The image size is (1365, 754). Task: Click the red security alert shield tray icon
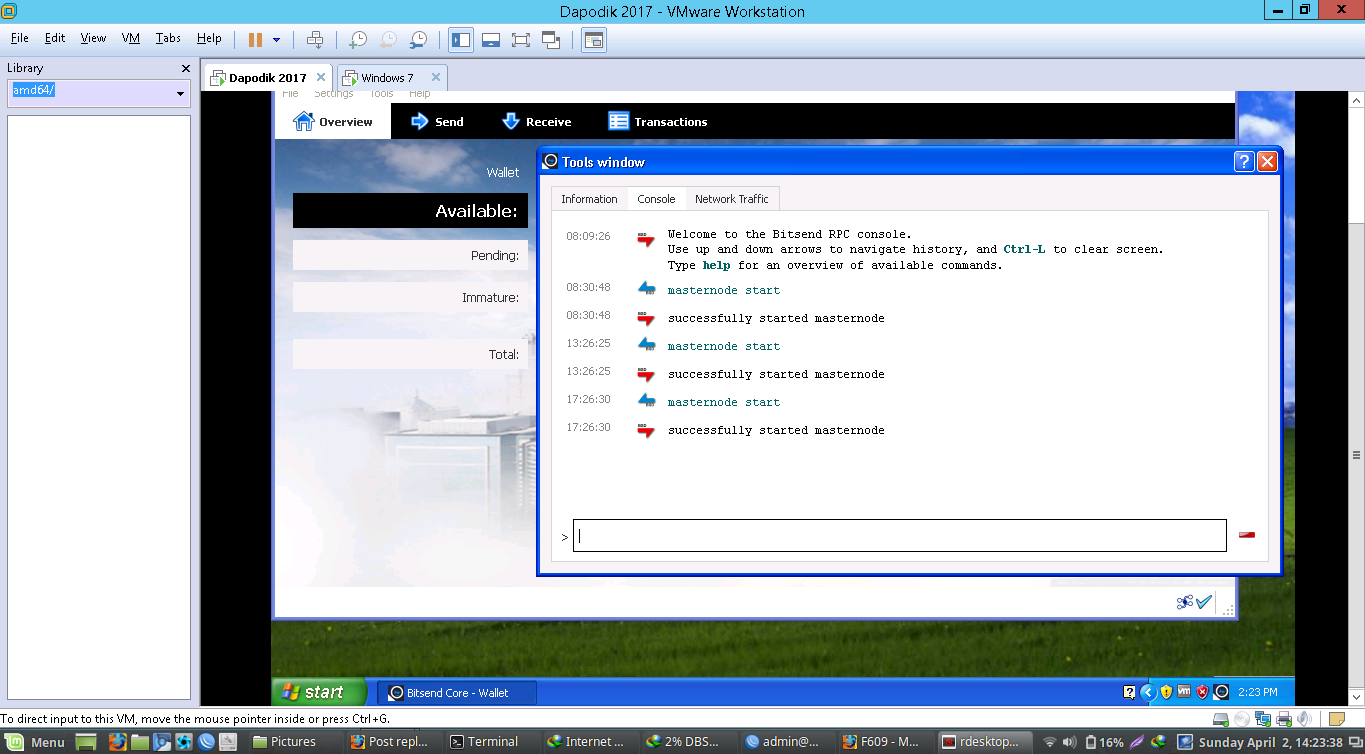click(1202, 691)
